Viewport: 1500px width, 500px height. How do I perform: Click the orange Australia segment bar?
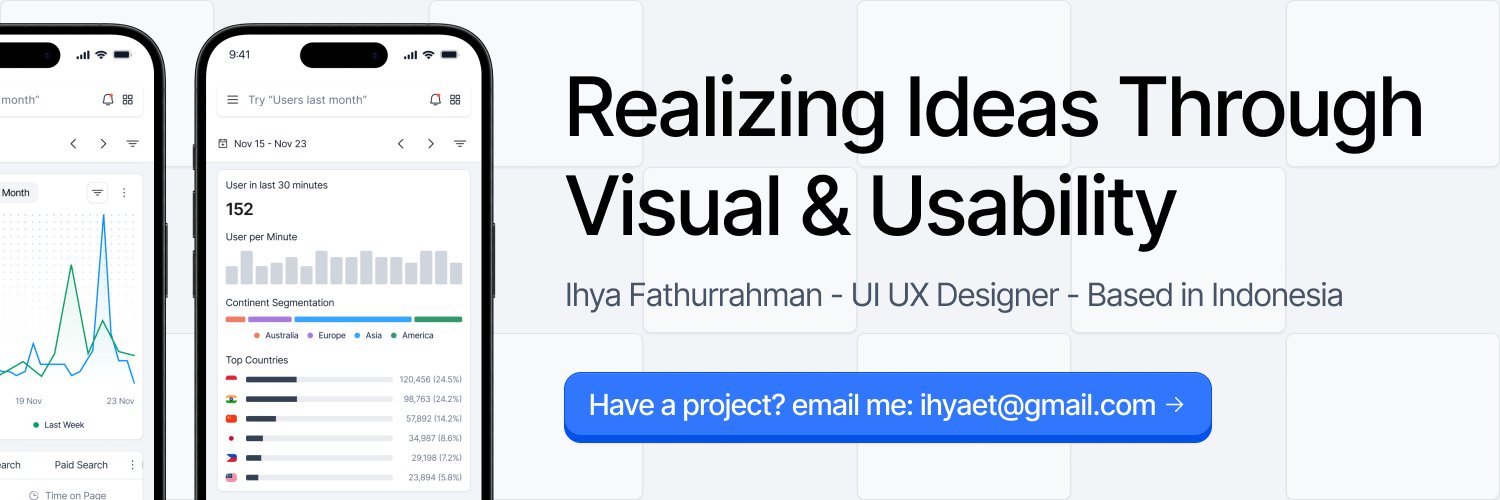tap(236, 319)
